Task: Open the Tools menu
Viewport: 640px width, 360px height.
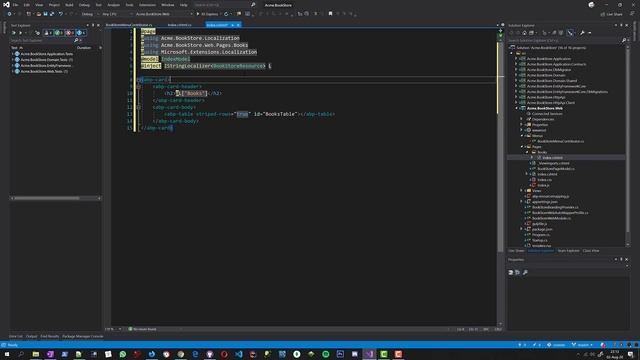Action: [129, 5]
